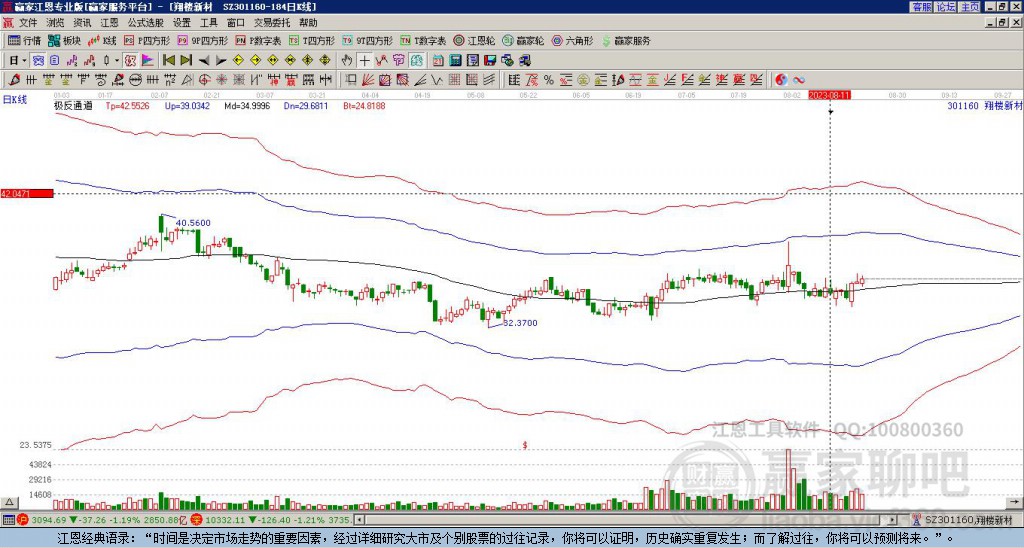Image resolution: width=1024 pixels, height=548 pixels.
Task: Click the 论坛 forum button
Action: point(946,7)
